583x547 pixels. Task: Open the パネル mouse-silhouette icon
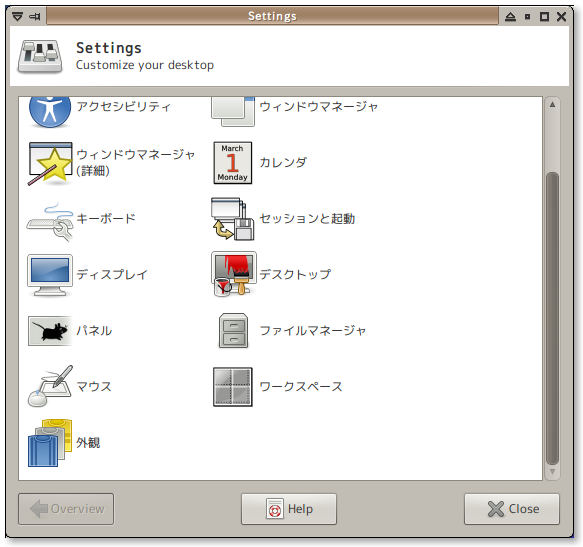coord(50,331)
